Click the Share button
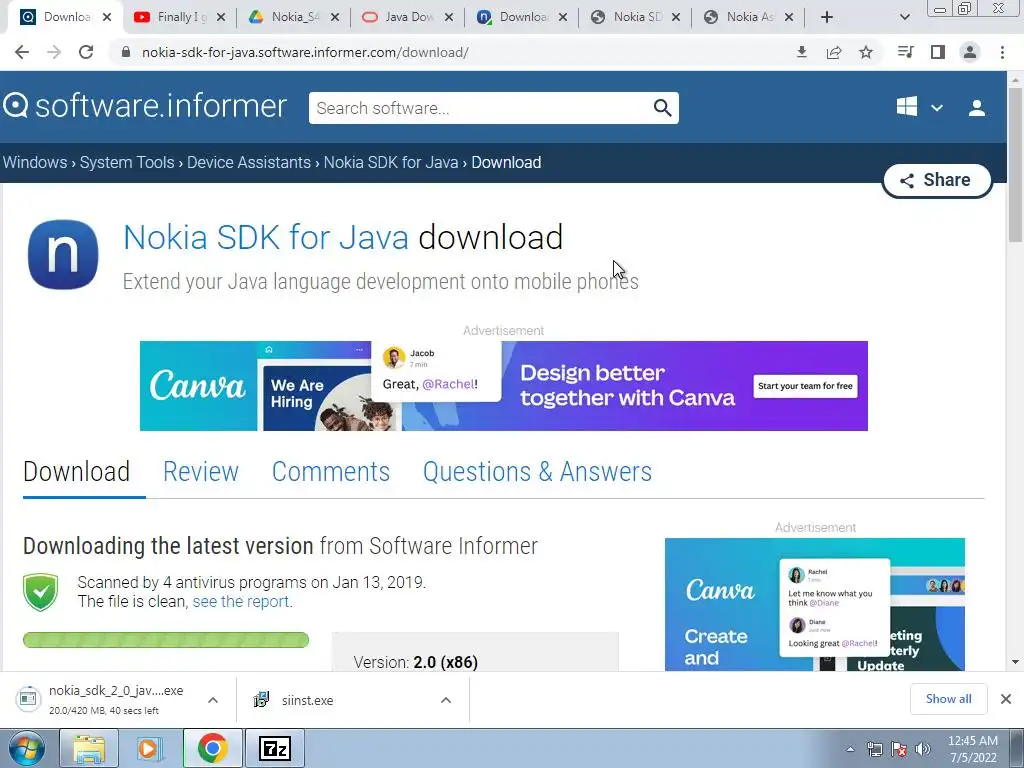This screenshot has width=1024, height=768. point(937,180)
